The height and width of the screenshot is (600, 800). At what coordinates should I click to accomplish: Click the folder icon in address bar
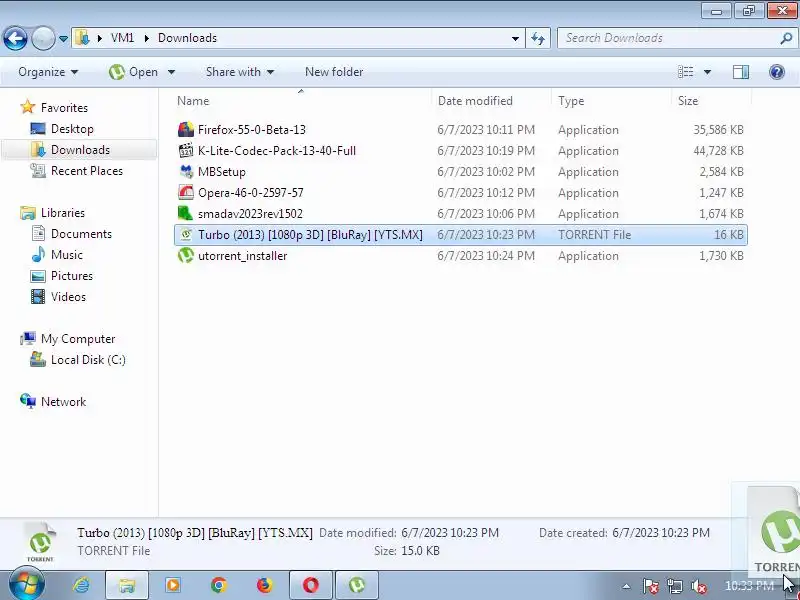pyautogui.click(x=82, y=38)
